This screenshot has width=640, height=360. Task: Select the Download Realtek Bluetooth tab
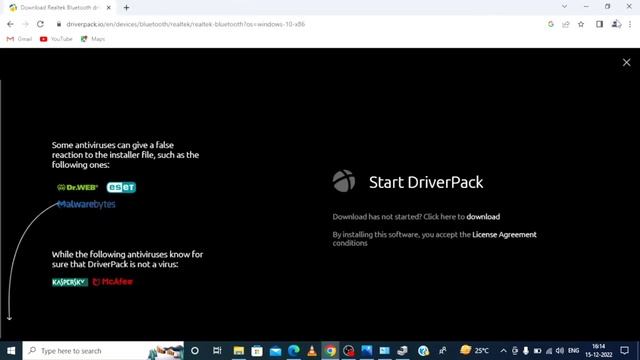click(59, 7)
